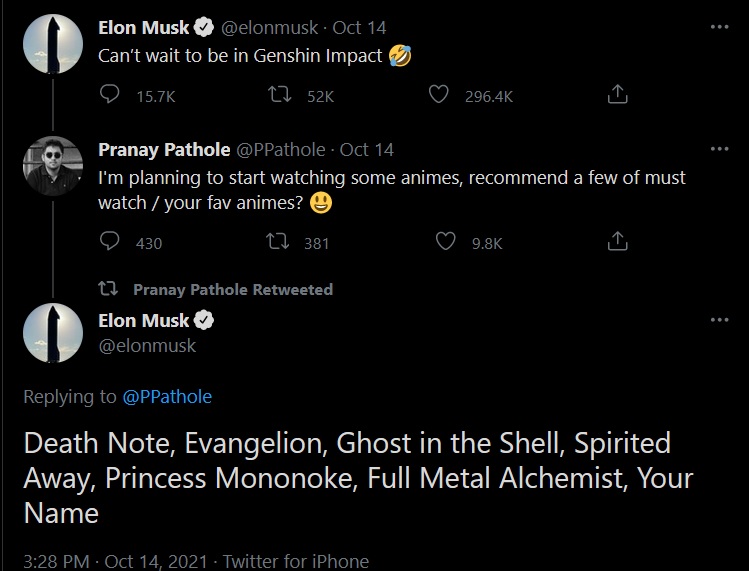Open the "Pranay Pathole Retweeted" label

[232, 289]
